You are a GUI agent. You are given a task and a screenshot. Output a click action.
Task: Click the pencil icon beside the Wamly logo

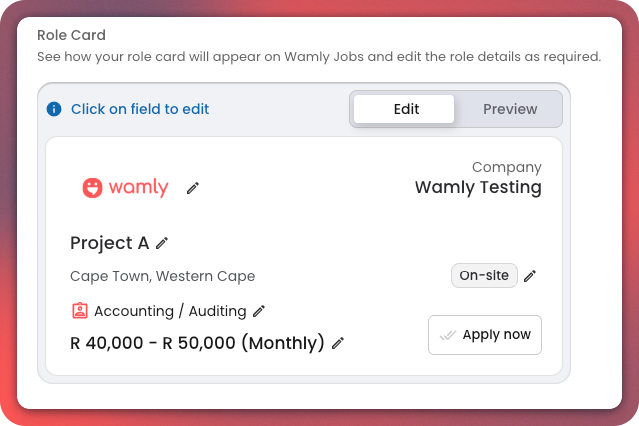(193, 188)
